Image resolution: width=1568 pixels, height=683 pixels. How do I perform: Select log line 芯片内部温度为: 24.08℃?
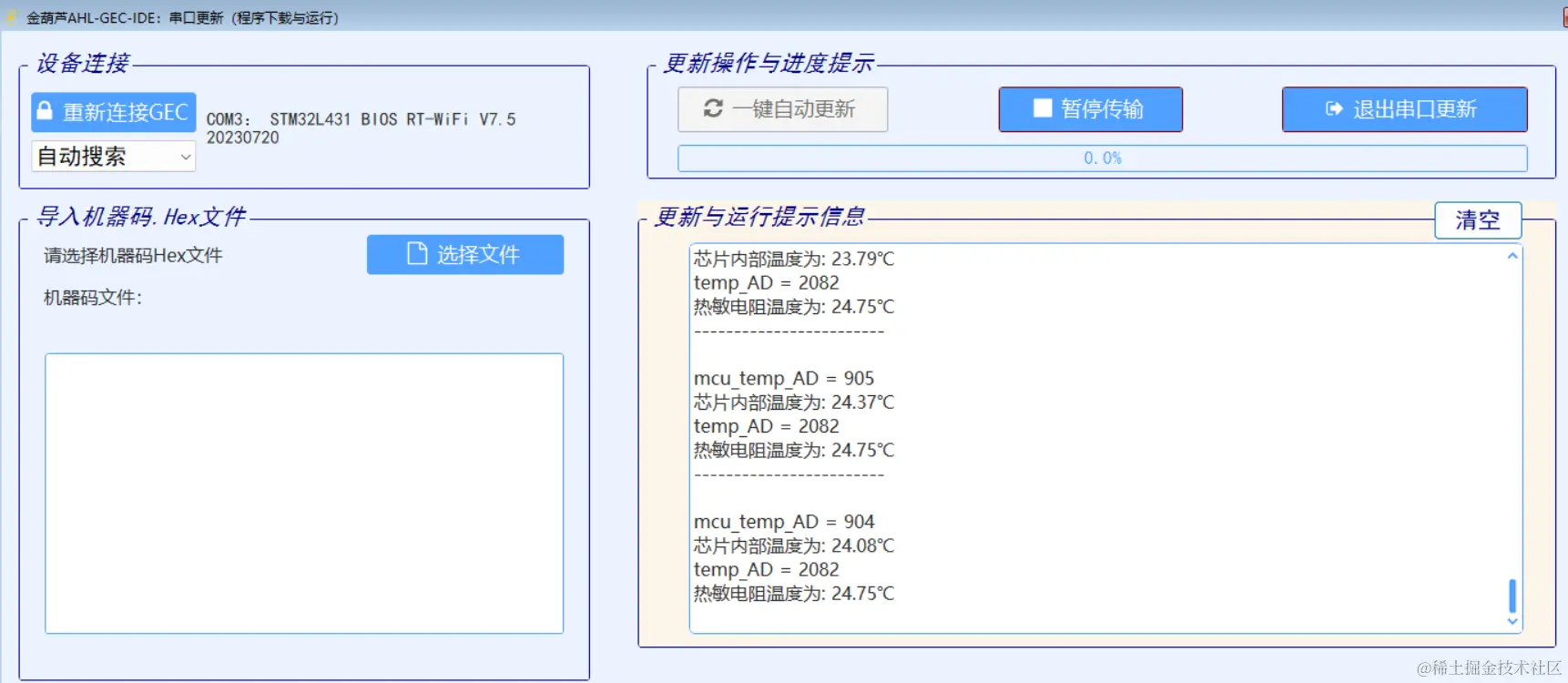pyautogui.click(x=794, y=545)
